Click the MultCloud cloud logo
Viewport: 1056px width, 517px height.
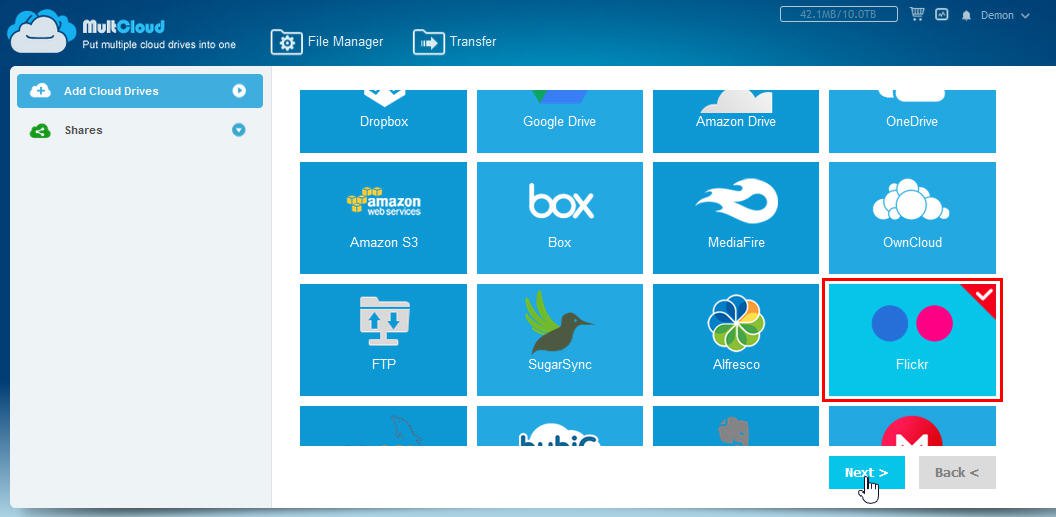[x=41, y=31]
